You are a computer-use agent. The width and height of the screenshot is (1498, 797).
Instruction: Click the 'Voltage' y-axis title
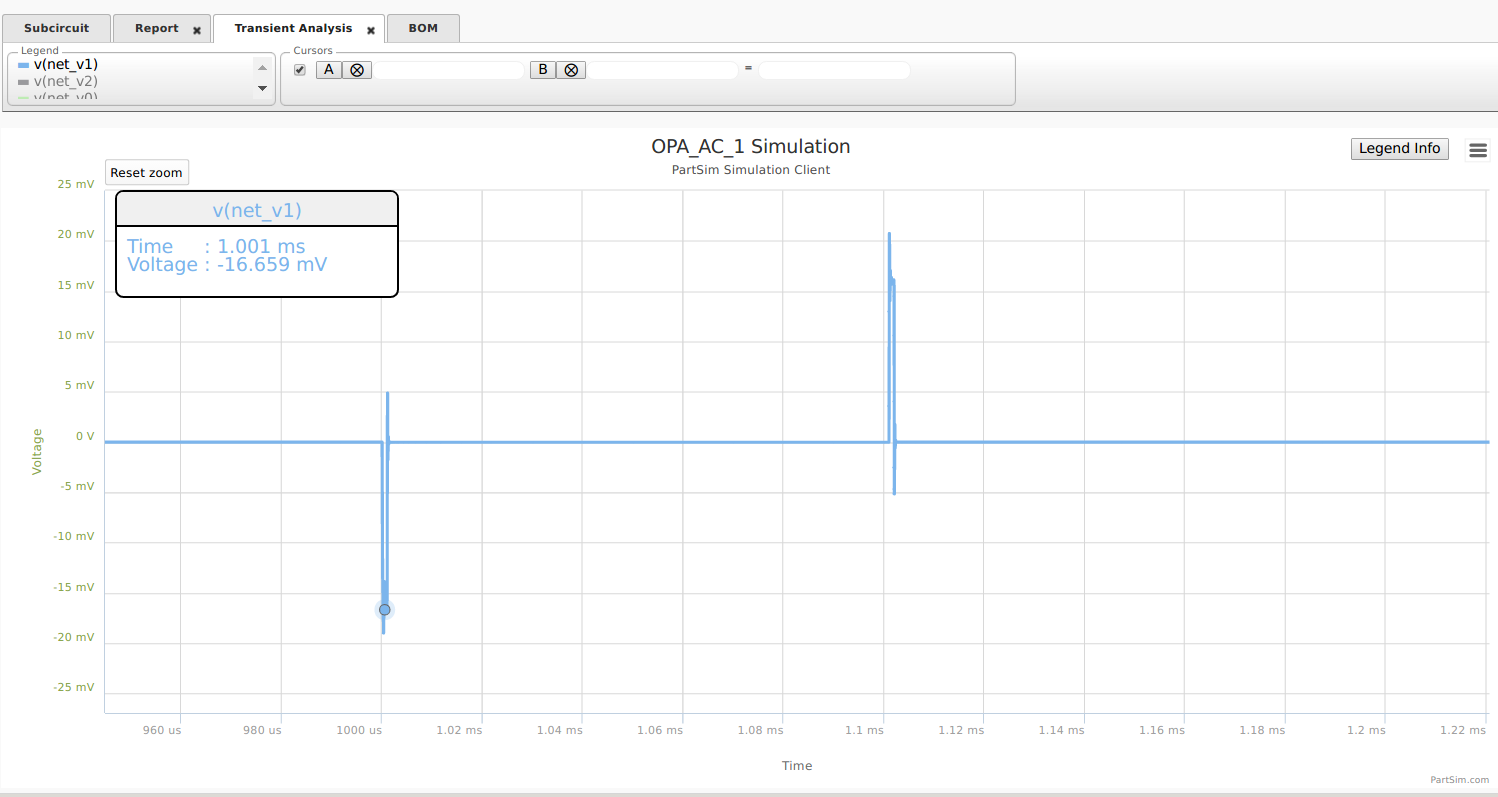click(38, 451)
